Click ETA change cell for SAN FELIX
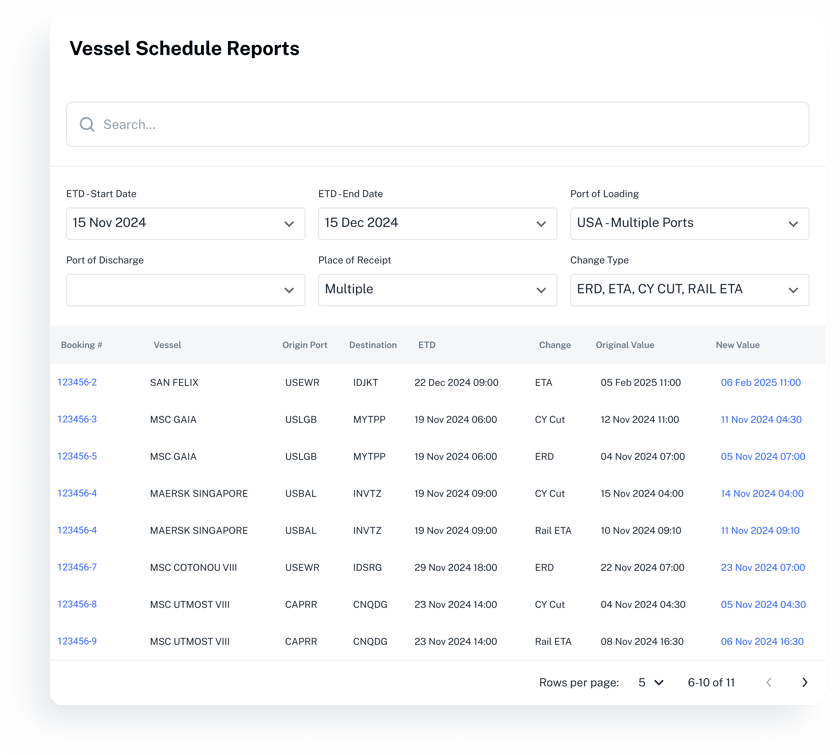Image resolution: width=840 pixels, height=755 pixels. point(543,383)
